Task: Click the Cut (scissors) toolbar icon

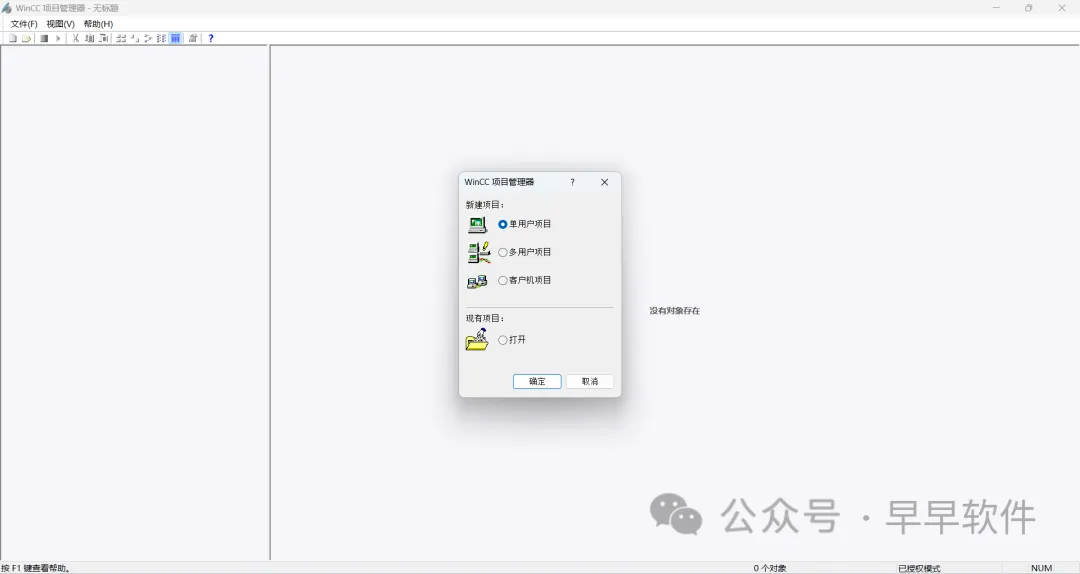Action: point(76,38)
